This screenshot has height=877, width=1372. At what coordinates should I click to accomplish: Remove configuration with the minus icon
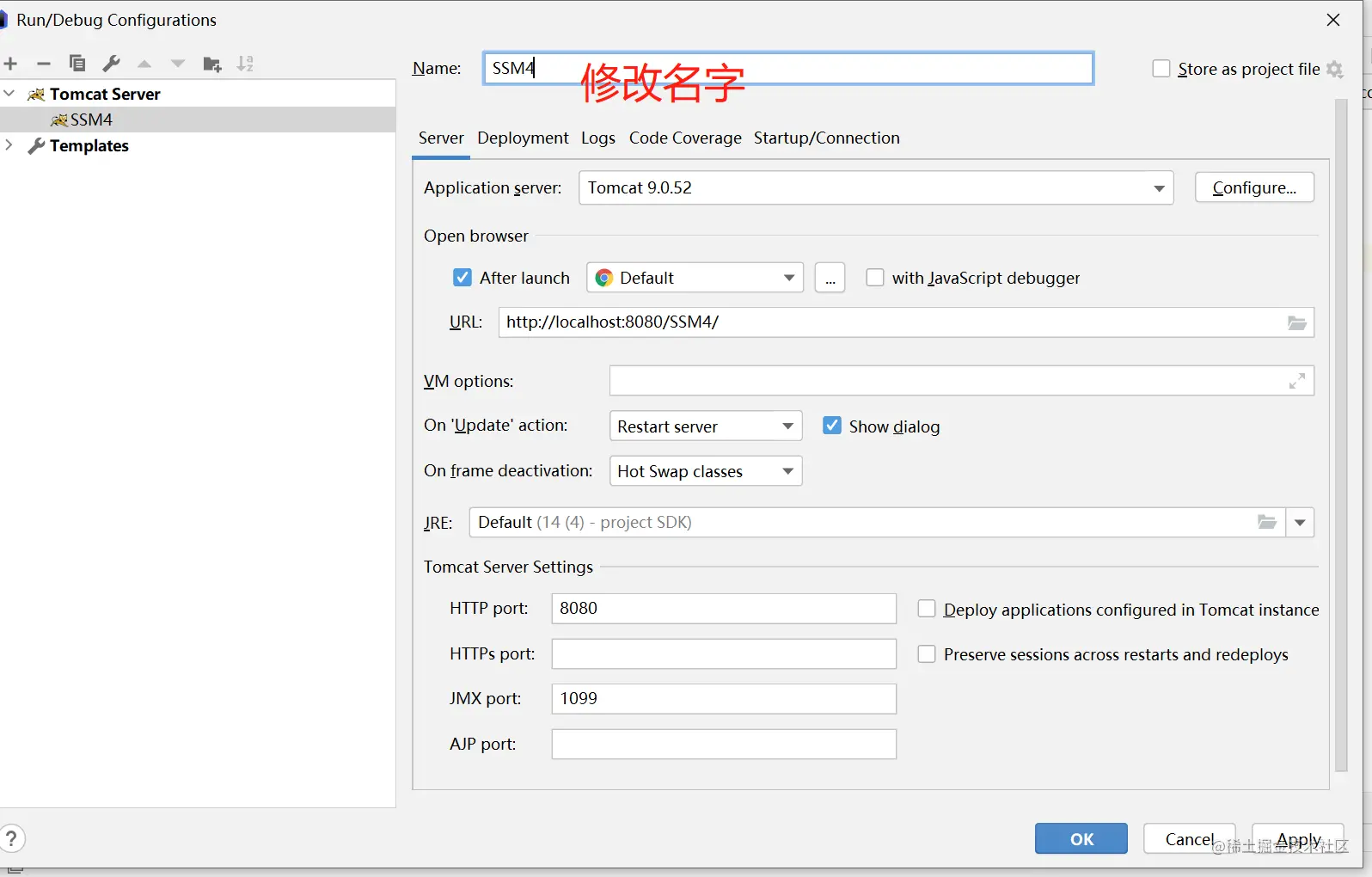coord(44,64)
